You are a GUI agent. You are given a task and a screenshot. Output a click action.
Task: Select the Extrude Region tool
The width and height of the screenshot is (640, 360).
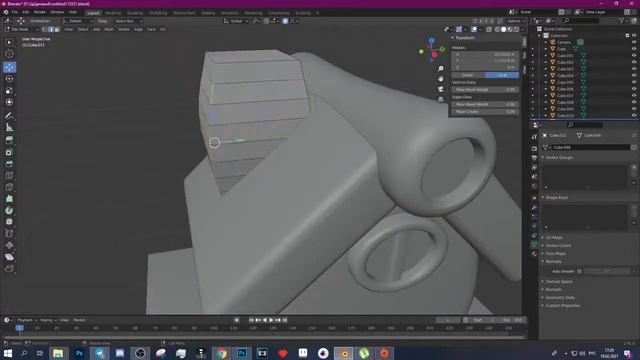[9, 140]
